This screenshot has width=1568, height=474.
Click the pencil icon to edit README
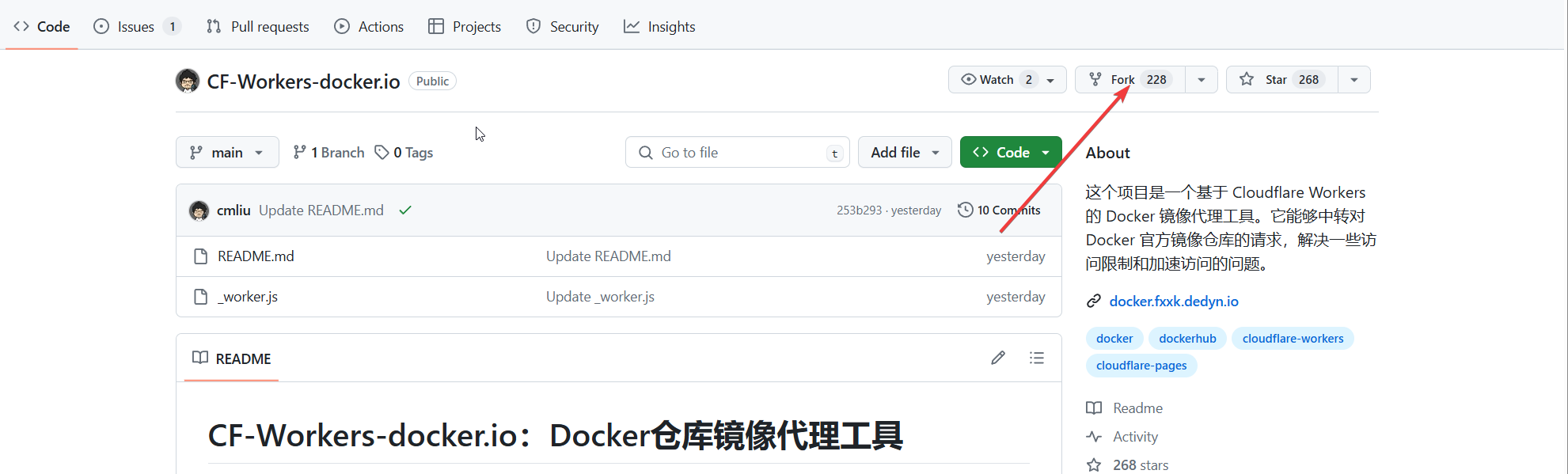[x=998, y=358]
